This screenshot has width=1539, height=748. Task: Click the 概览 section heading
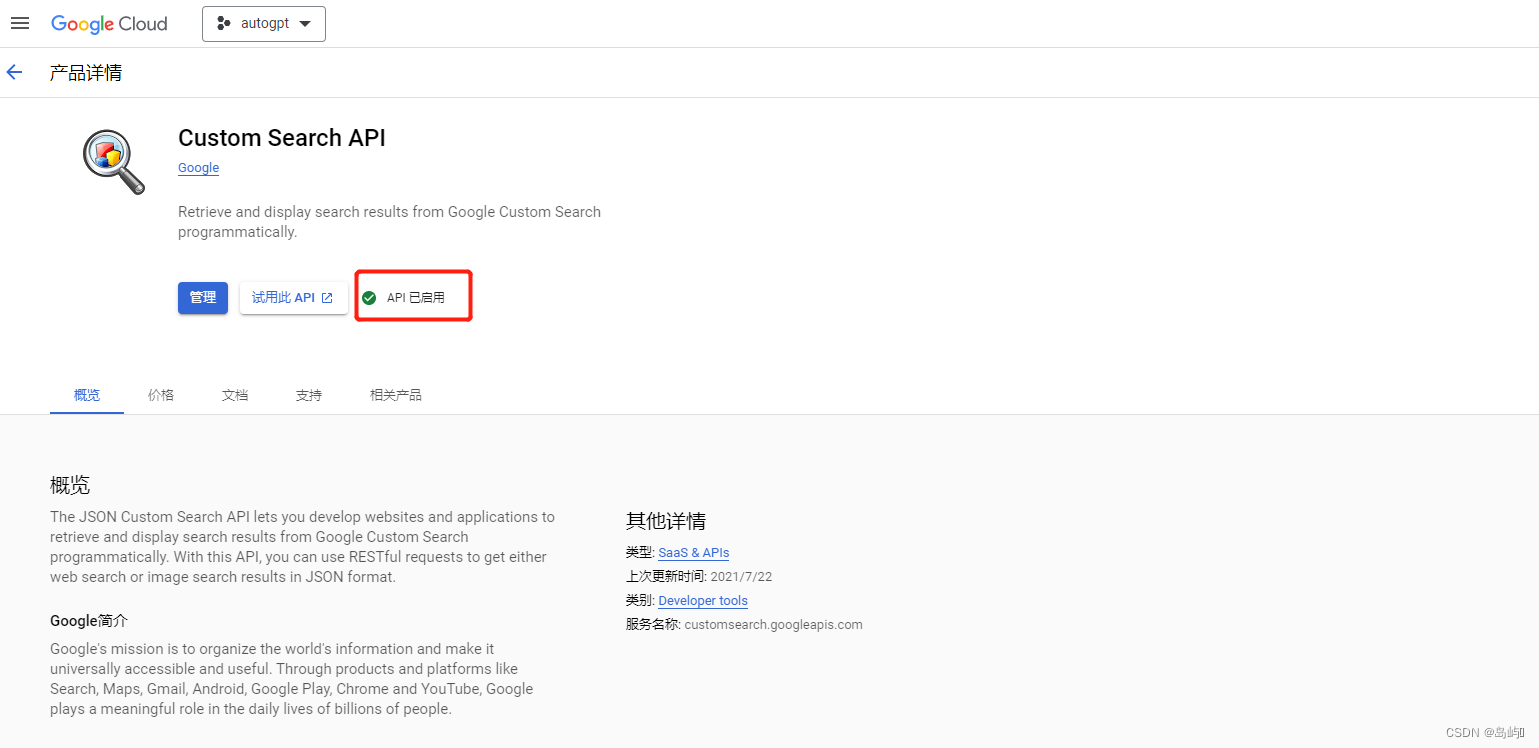(70, 486)
